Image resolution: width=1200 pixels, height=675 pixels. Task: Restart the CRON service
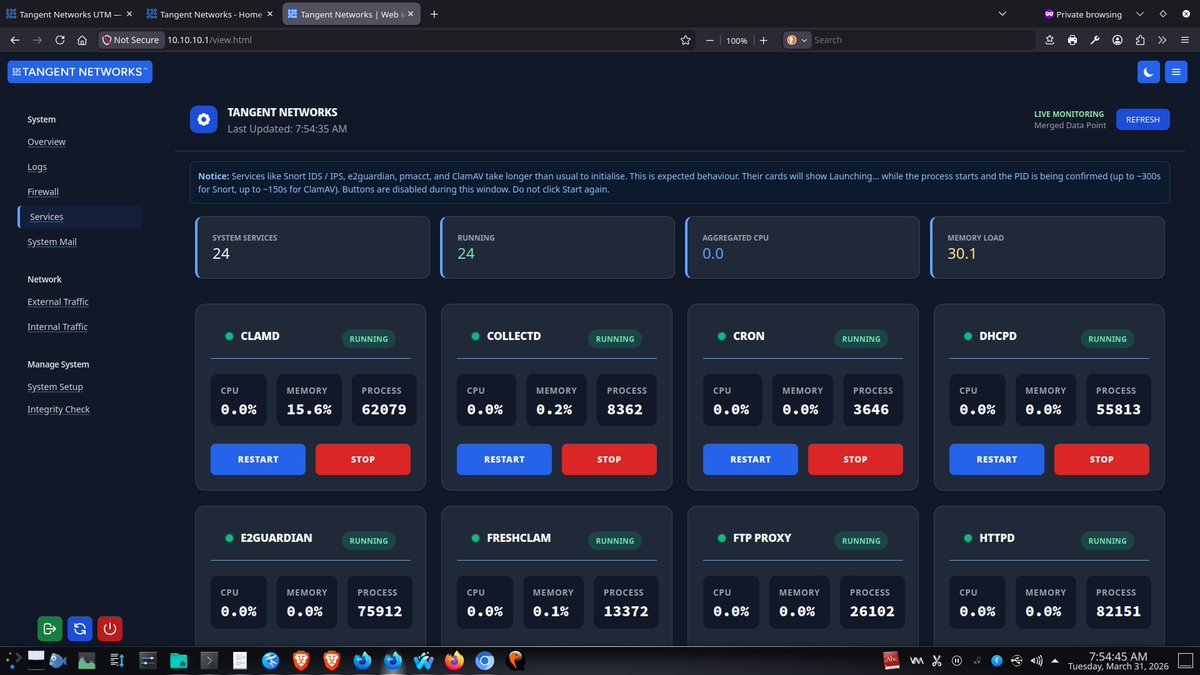(x=750, y=459)
